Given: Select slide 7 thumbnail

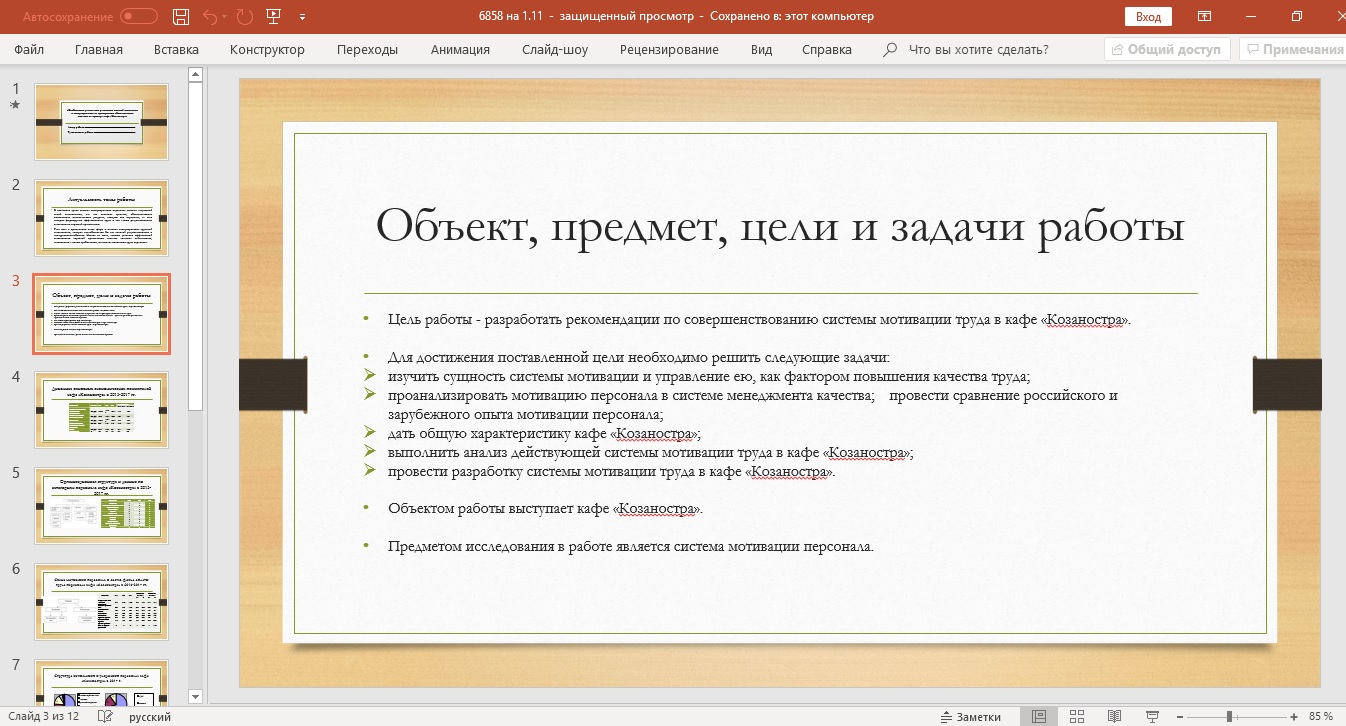Looking at the screenshot, I should [102, 682].
